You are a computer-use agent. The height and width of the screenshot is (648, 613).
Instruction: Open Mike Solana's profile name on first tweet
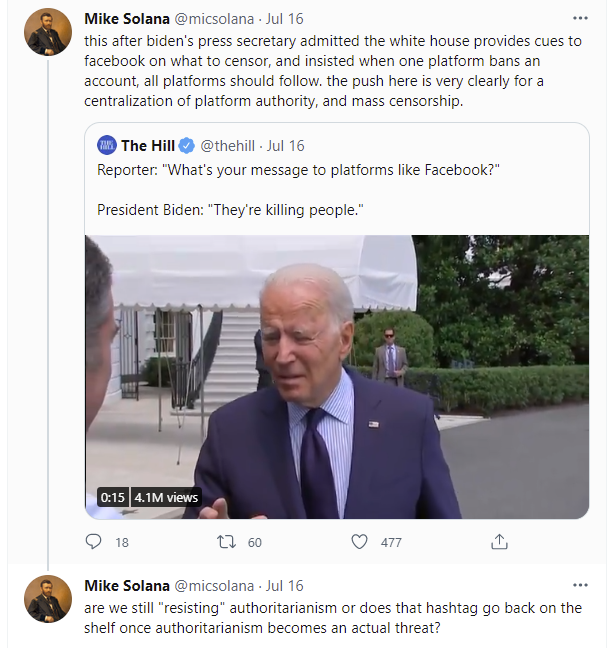click(x=127, y=19)
